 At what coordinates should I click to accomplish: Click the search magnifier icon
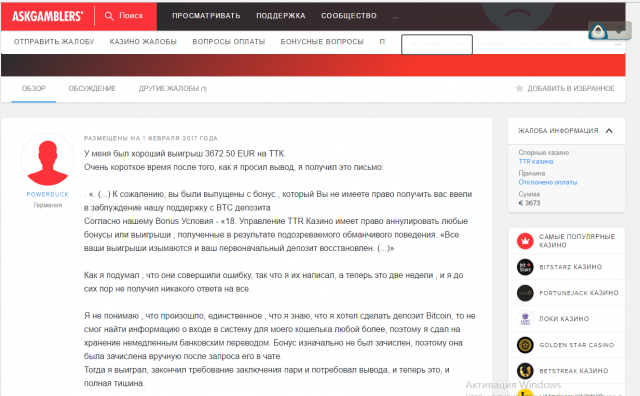tap(109, 16)
